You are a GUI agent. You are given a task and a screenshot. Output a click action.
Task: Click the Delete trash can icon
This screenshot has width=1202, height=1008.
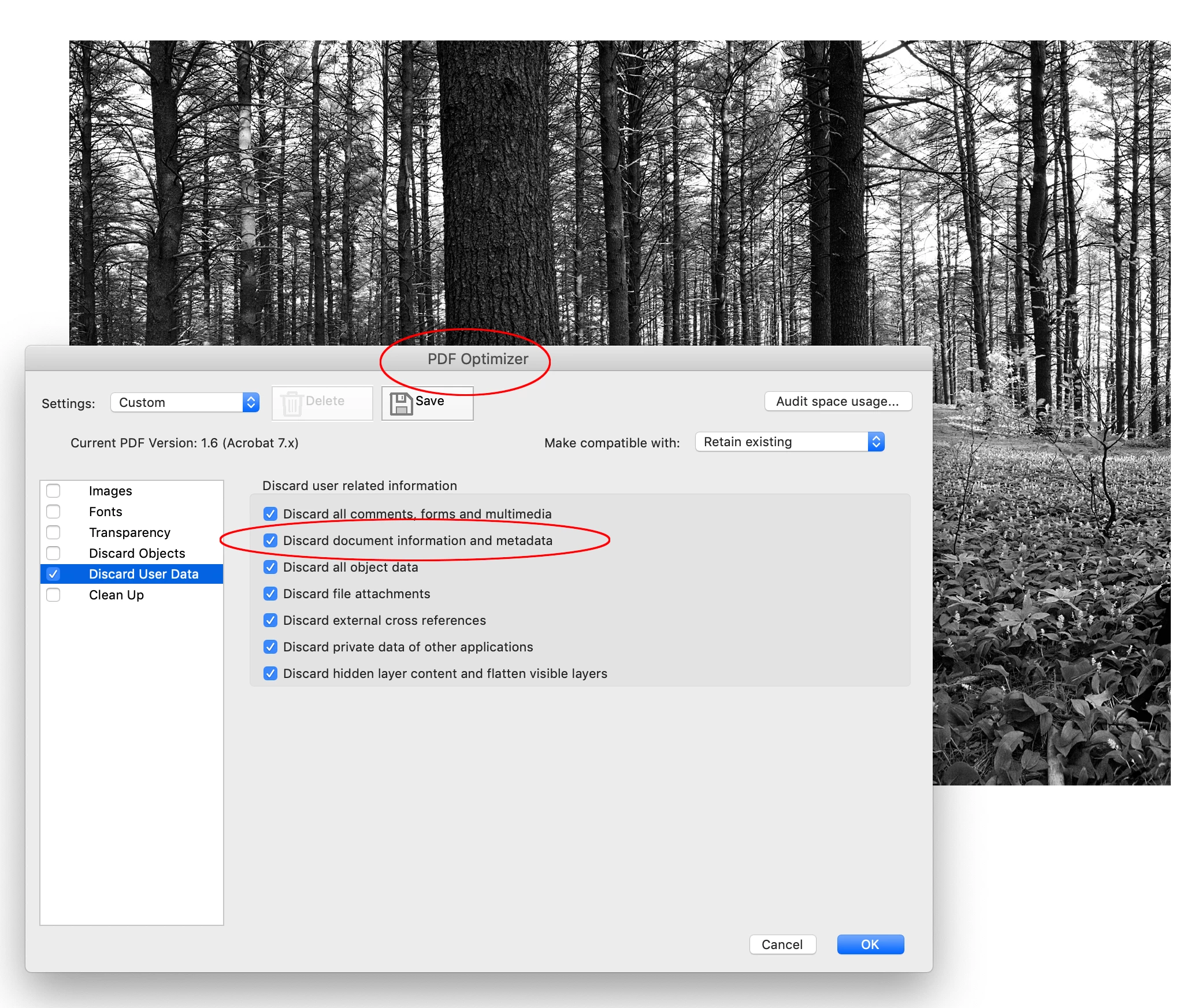[292, 403]
